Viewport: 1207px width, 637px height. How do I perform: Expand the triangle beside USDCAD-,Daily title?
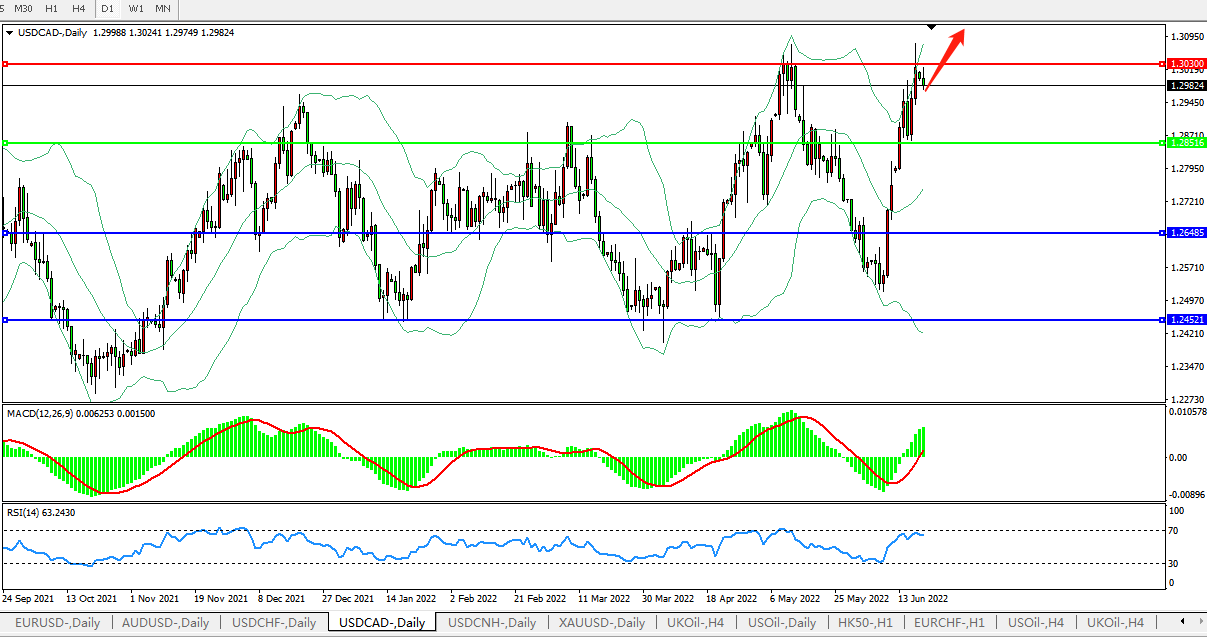[x=10, y=33]
